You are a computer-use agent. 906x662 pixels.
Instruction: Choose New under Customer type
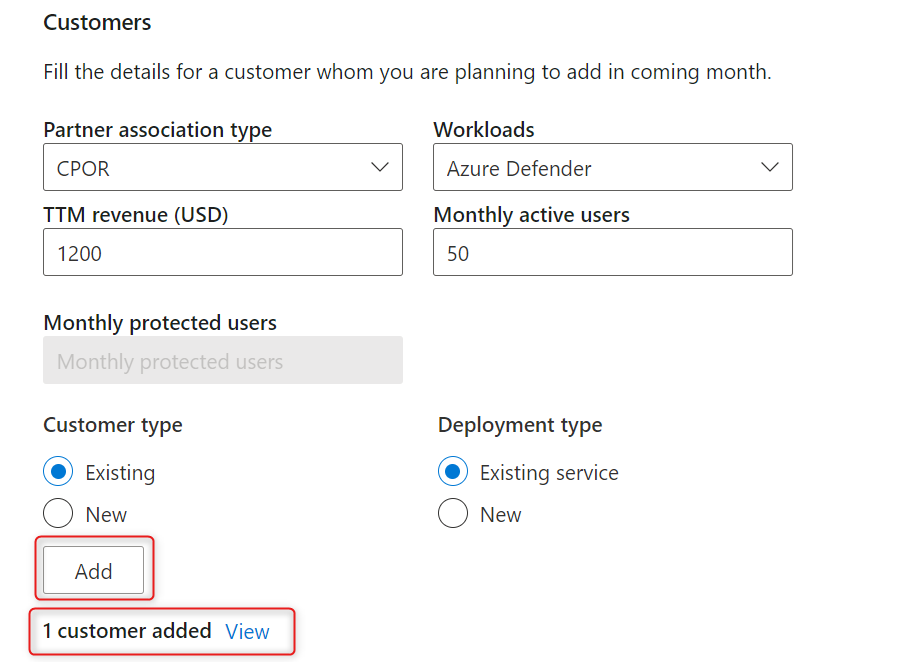click(59, 514)
